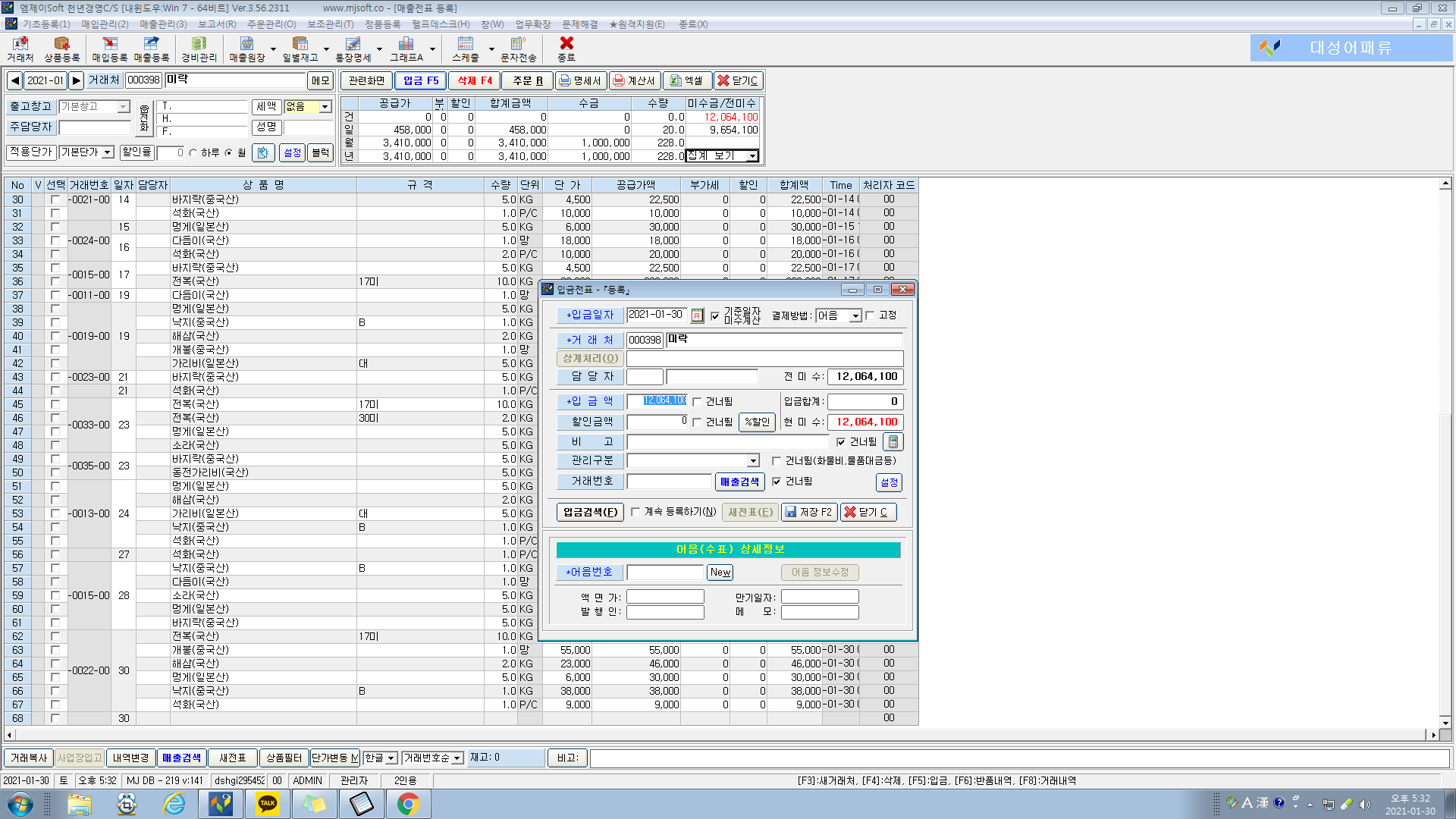Toggle the 고정 checkbox in the payment dialog
1456x819 pixels.
[871, 315]
